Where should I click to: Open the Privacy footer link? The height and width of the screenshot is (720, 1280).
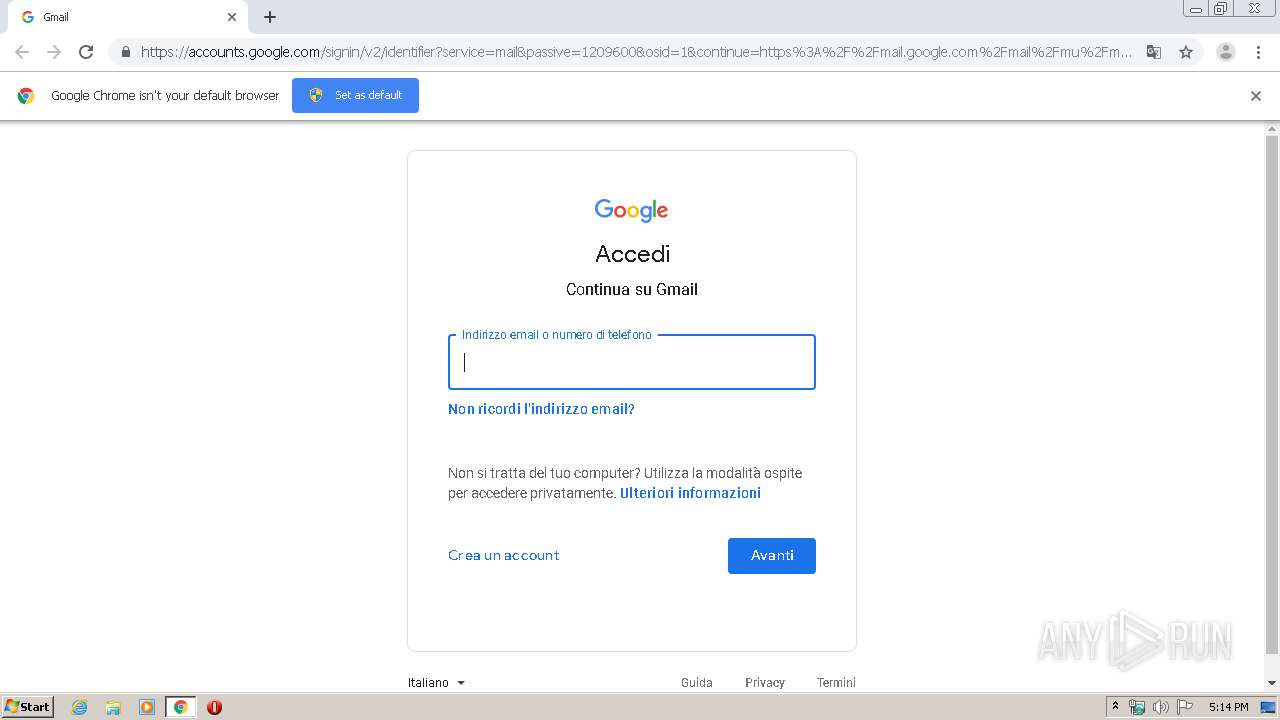coord(765,682)
